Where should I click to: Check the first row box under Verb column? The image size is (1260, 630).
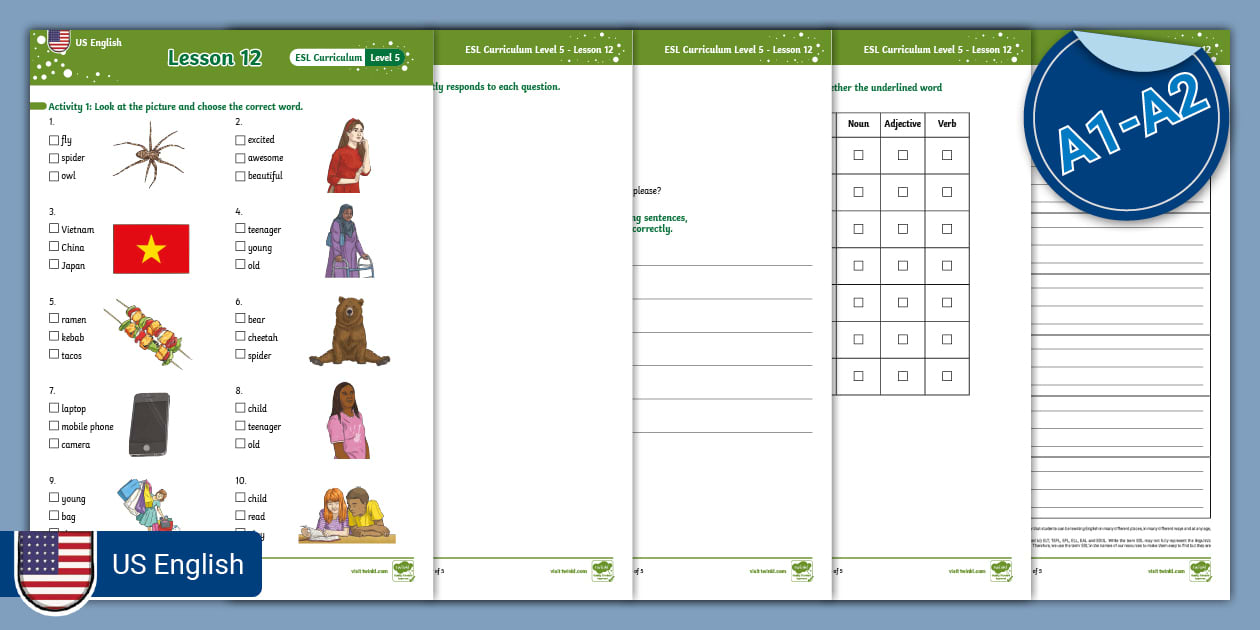tap(947, 155)
